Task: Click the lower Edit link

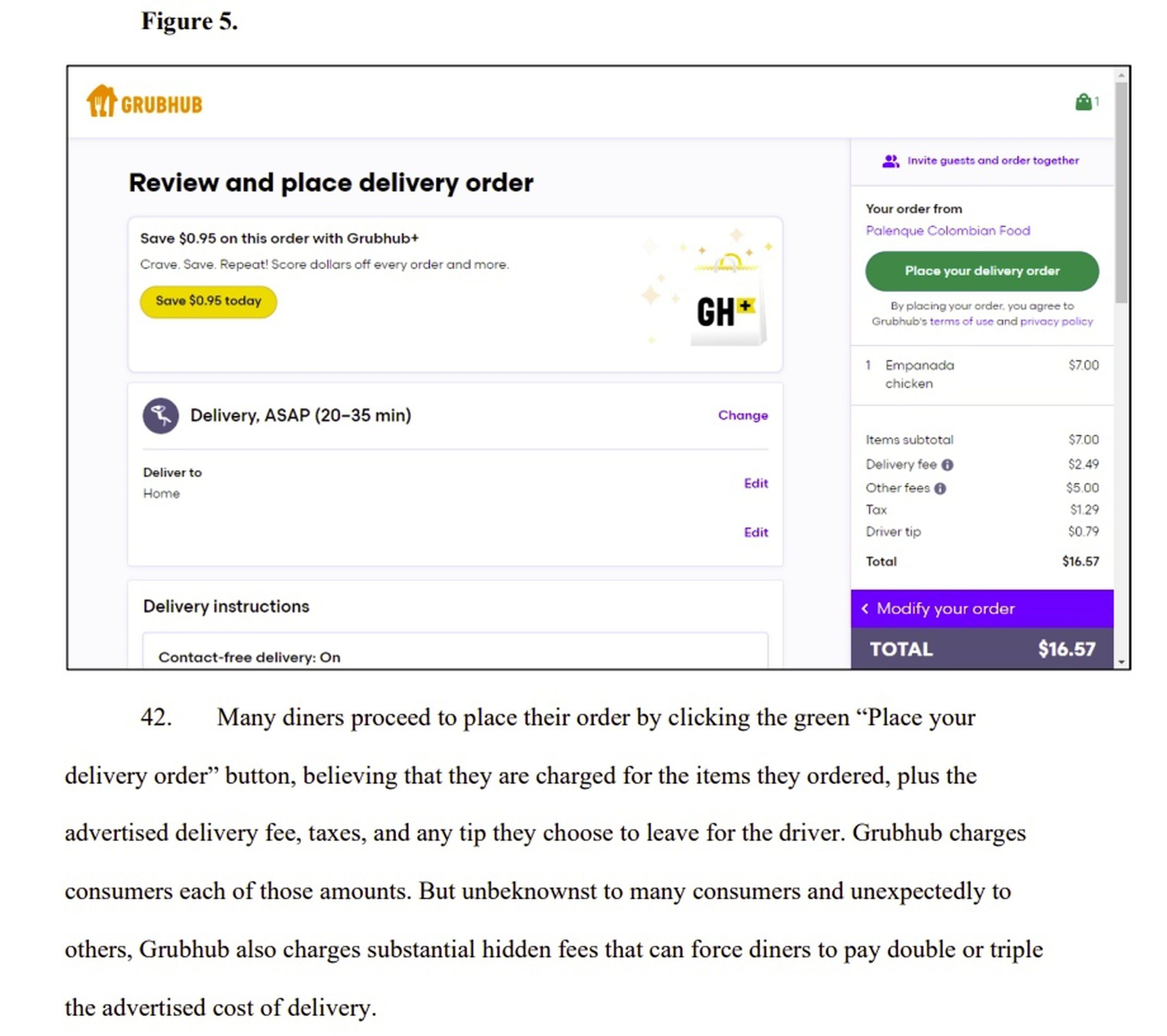Action: [x=756, y=532]
